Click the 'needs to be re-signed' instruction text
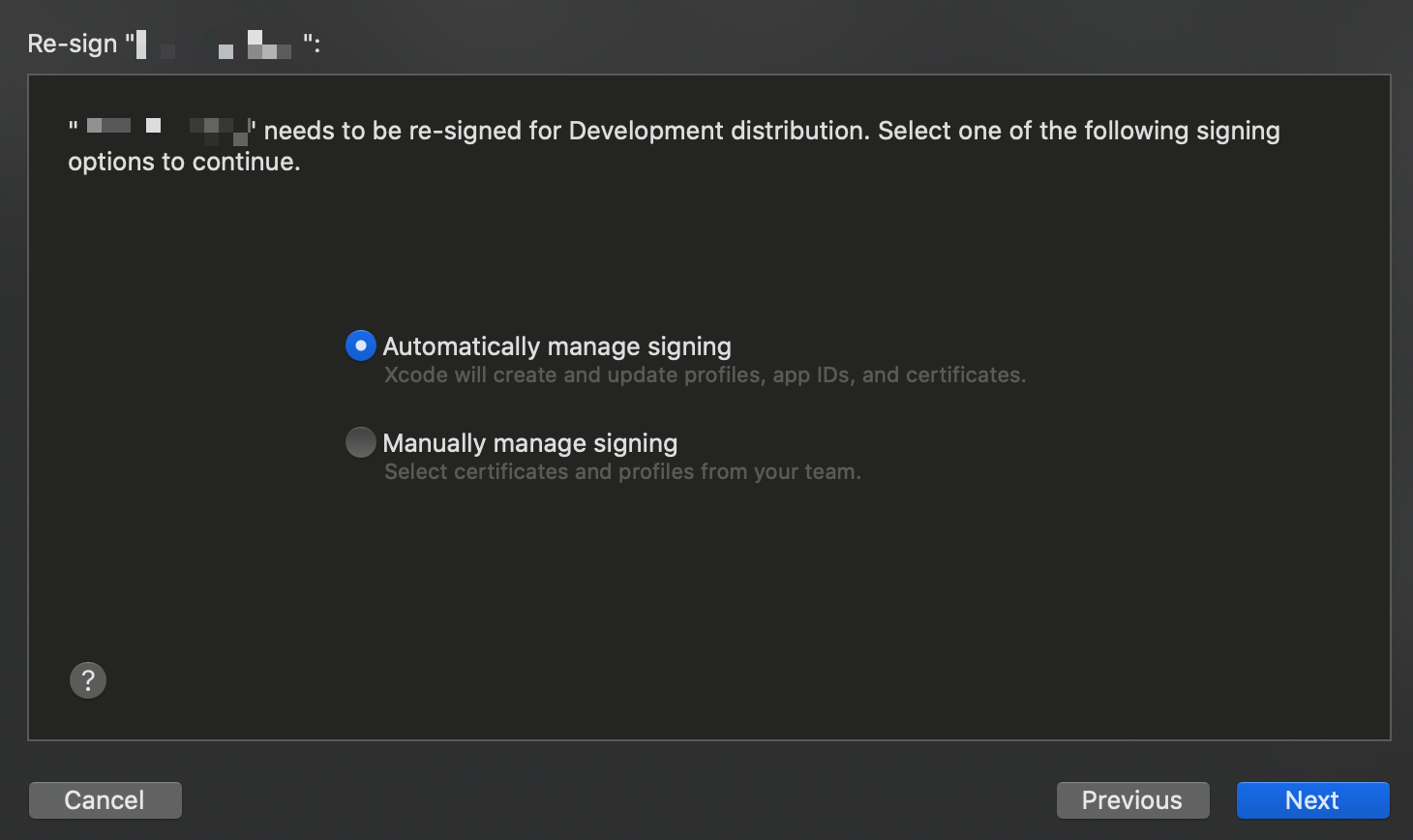The image size is (1413, 840). (674, 146)
